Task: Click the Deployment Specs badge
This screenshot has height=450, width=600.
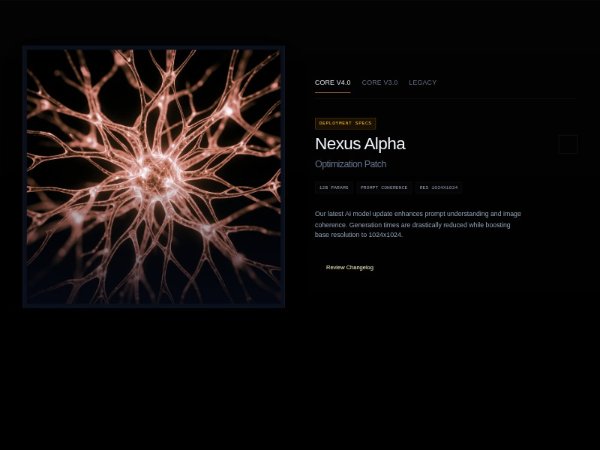Action: pos(345,123)
